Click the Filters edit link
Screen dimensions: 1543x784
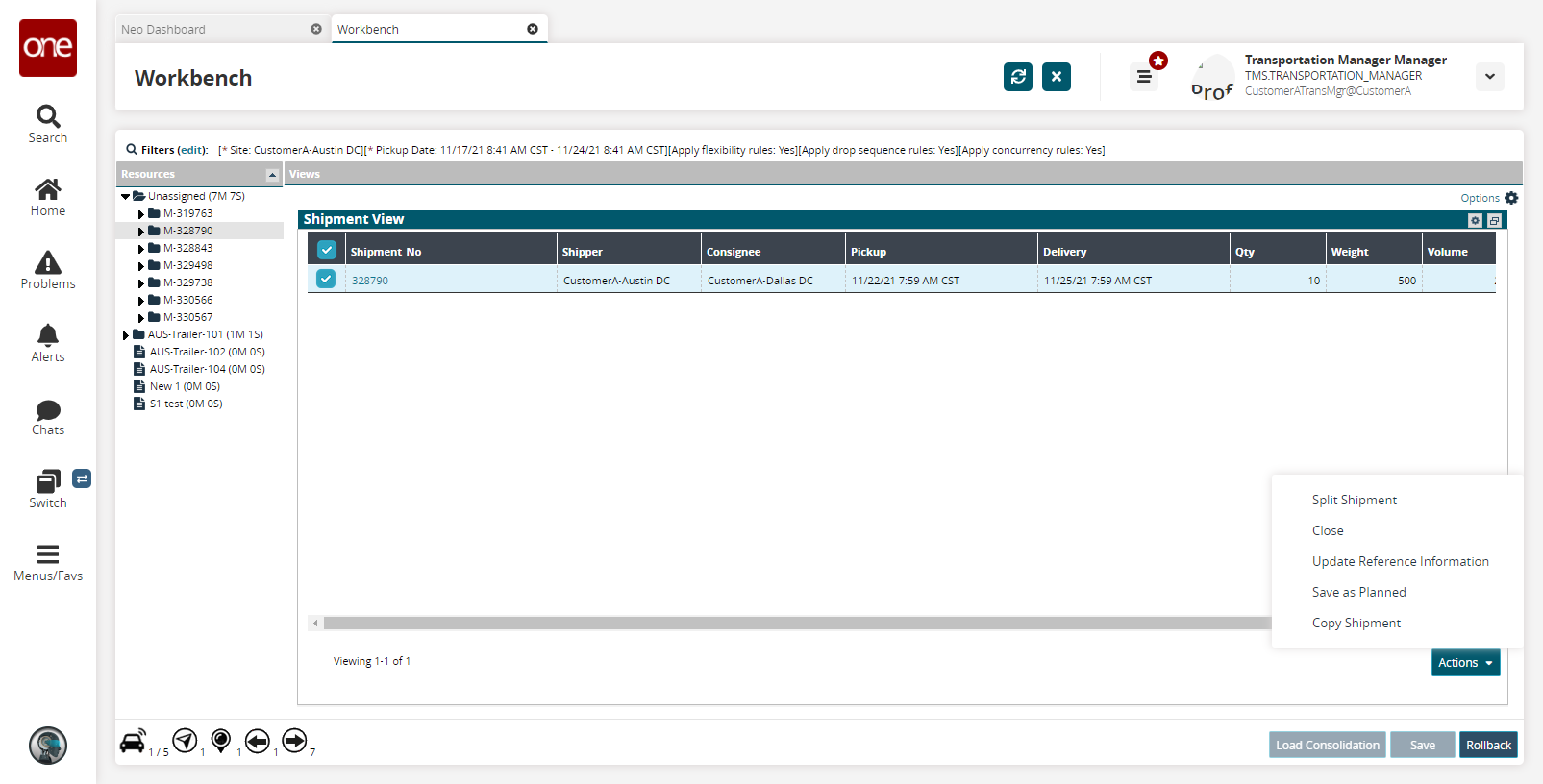pyautogui.click(x=193, y=150)
